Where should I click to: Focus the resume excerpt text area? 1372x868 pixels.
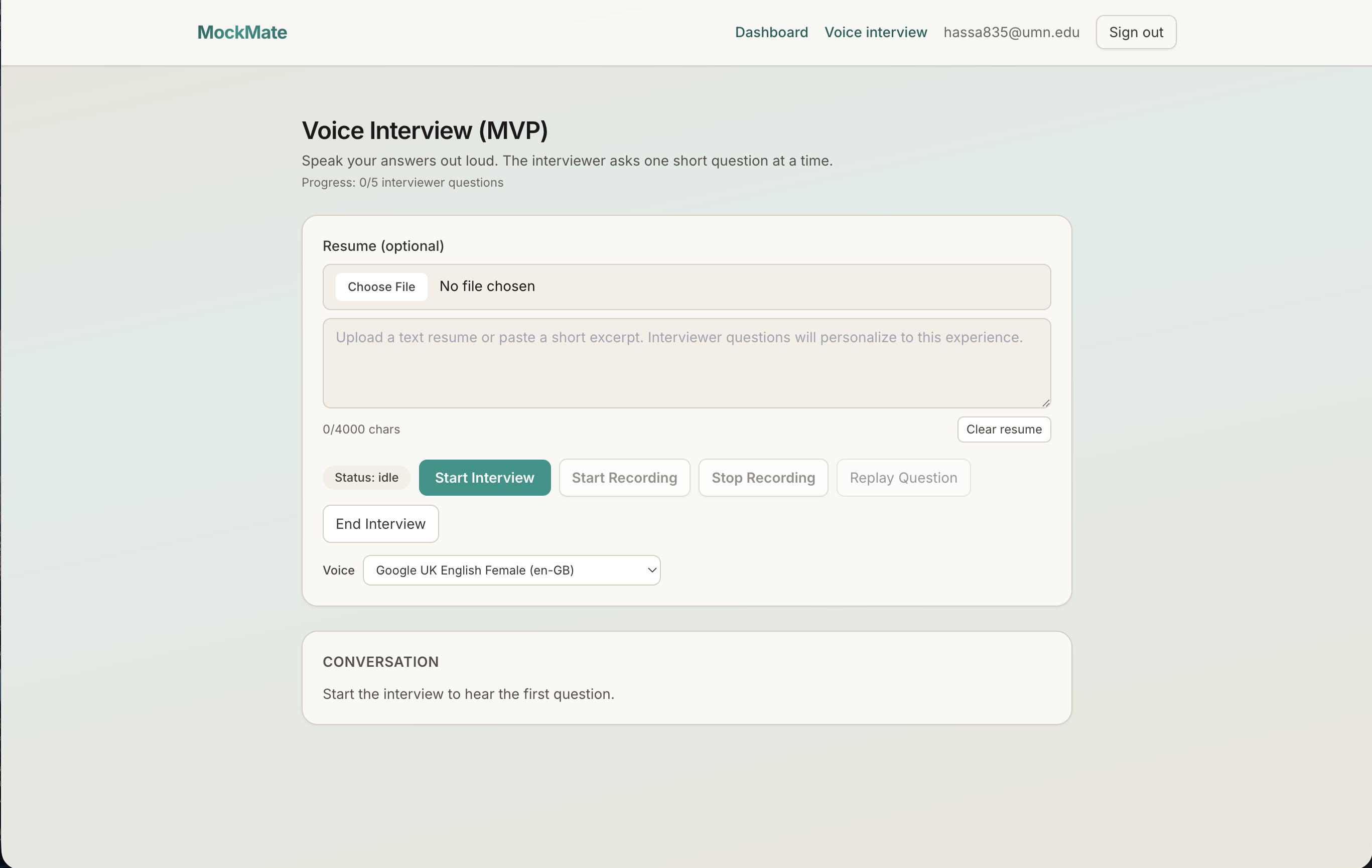(686, 363)
